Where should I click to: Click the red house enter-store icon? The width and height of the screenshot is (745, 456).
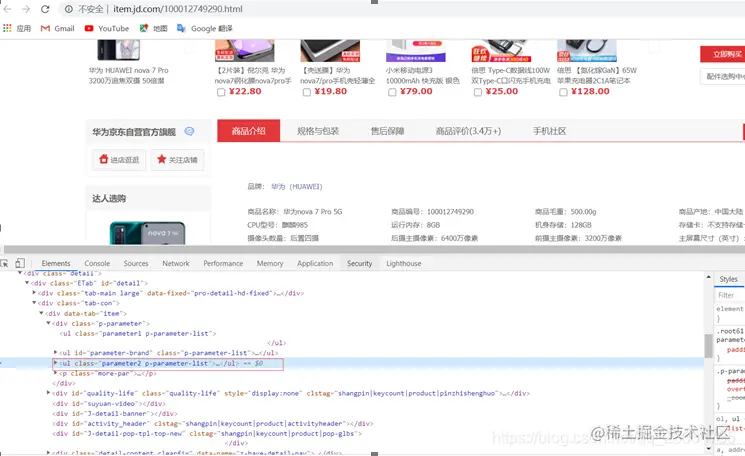[x=104, y=159]
